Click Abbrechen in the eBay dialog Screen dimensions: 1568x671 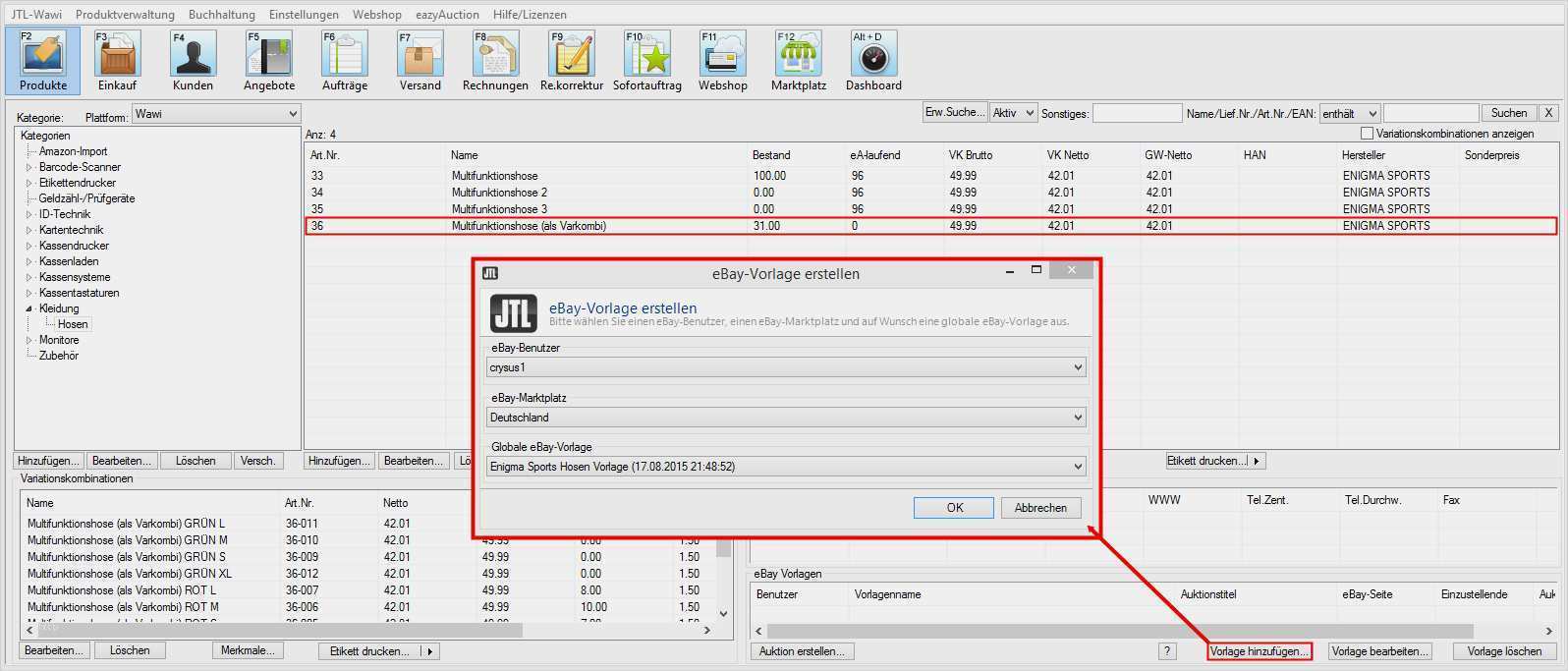1040,508
